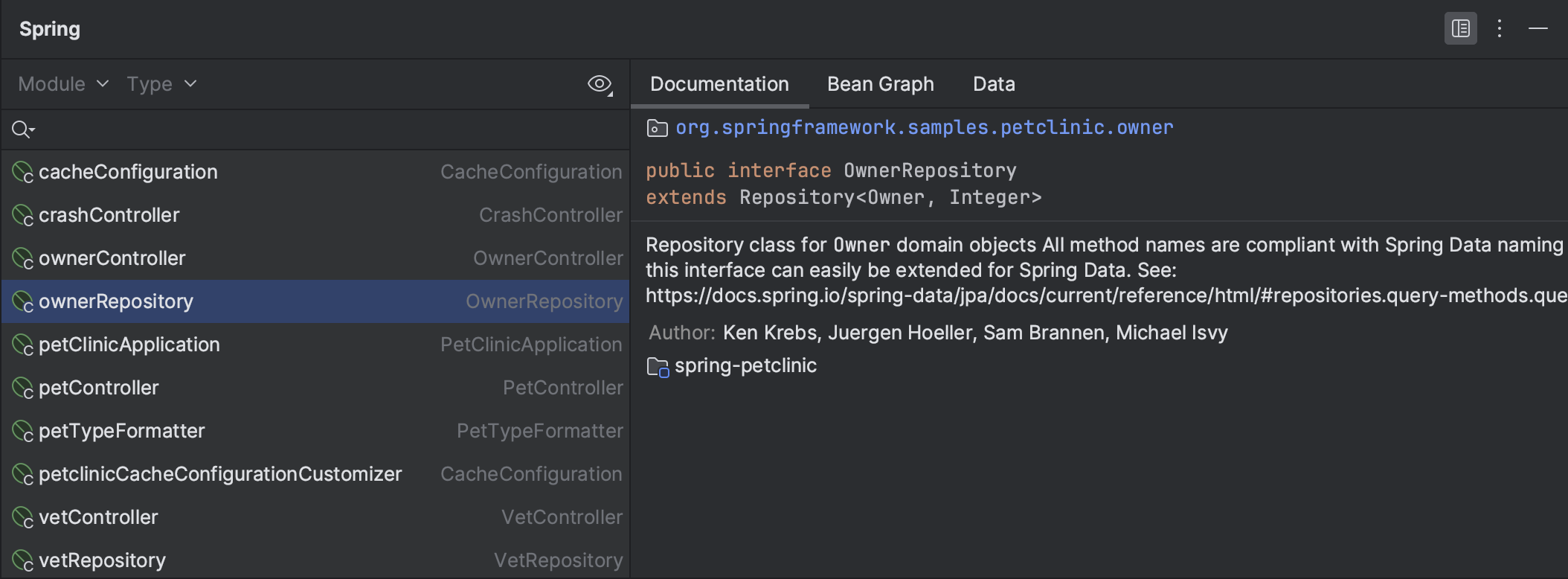Open the search history dropdown arrow

click(x=33, y=130)
